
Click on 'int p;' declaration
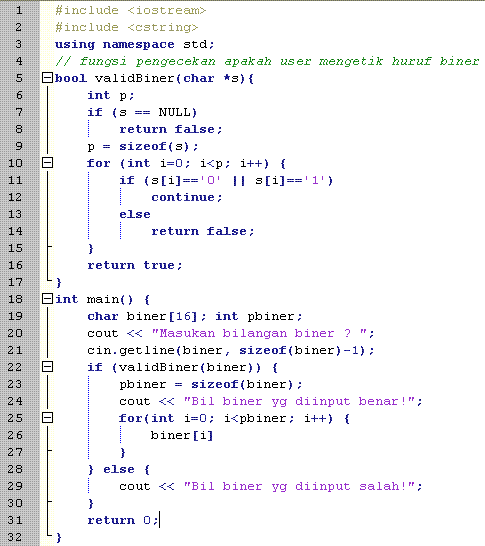[110, 95]
